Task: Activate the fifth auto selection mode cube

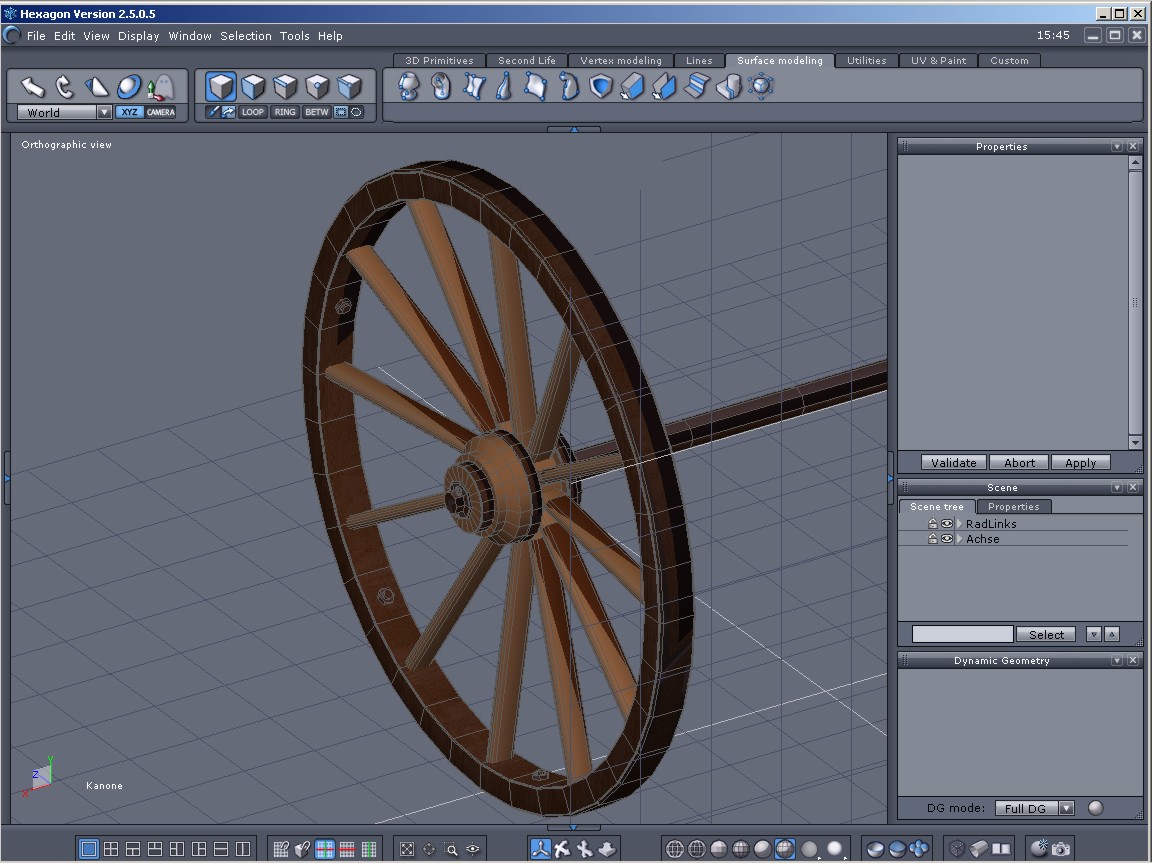Action: 350,87
